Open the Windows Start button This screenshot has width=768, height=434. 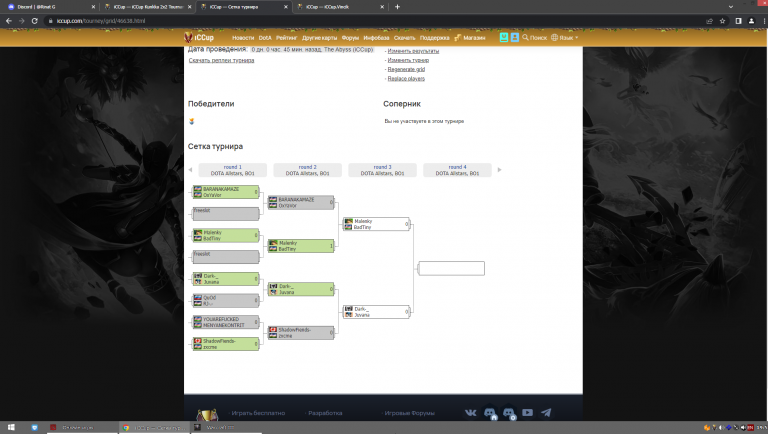point(11,427)
